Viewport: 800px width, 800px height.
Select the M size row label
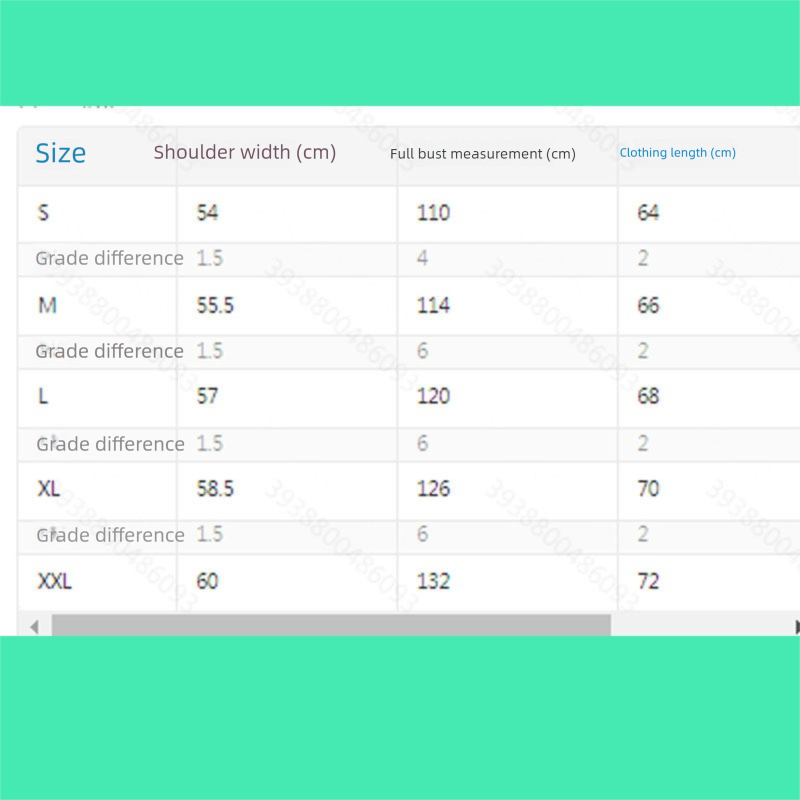[47, 305]
